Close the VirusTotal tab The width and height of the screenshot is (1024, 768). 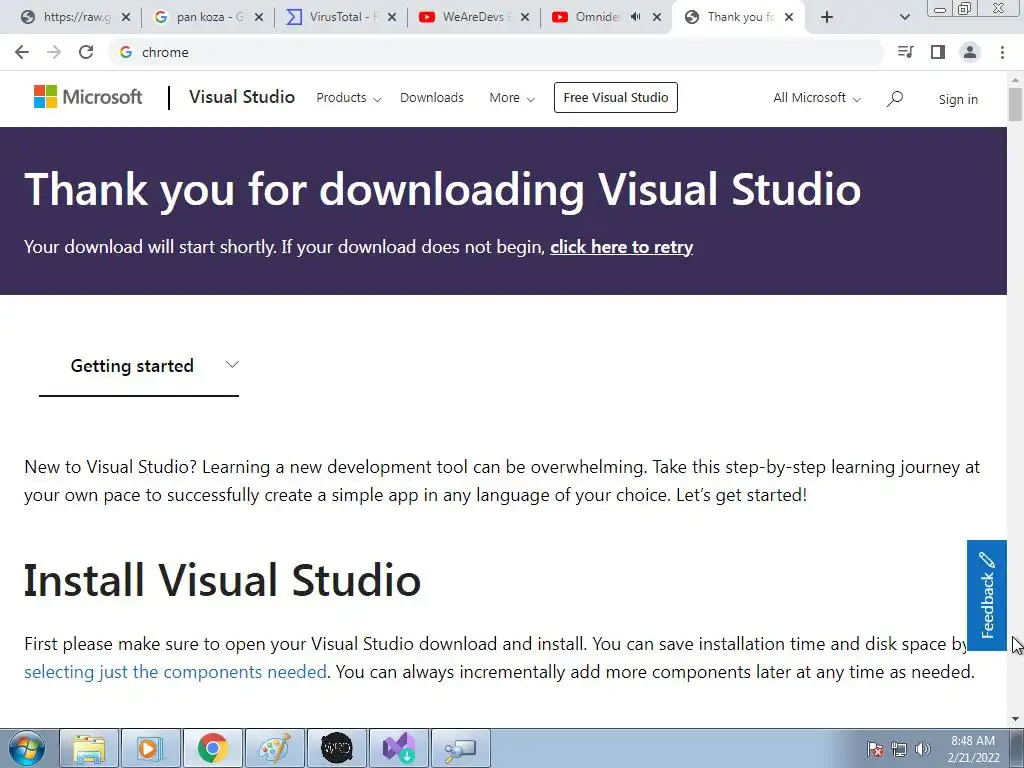click(x=392, y=17)
